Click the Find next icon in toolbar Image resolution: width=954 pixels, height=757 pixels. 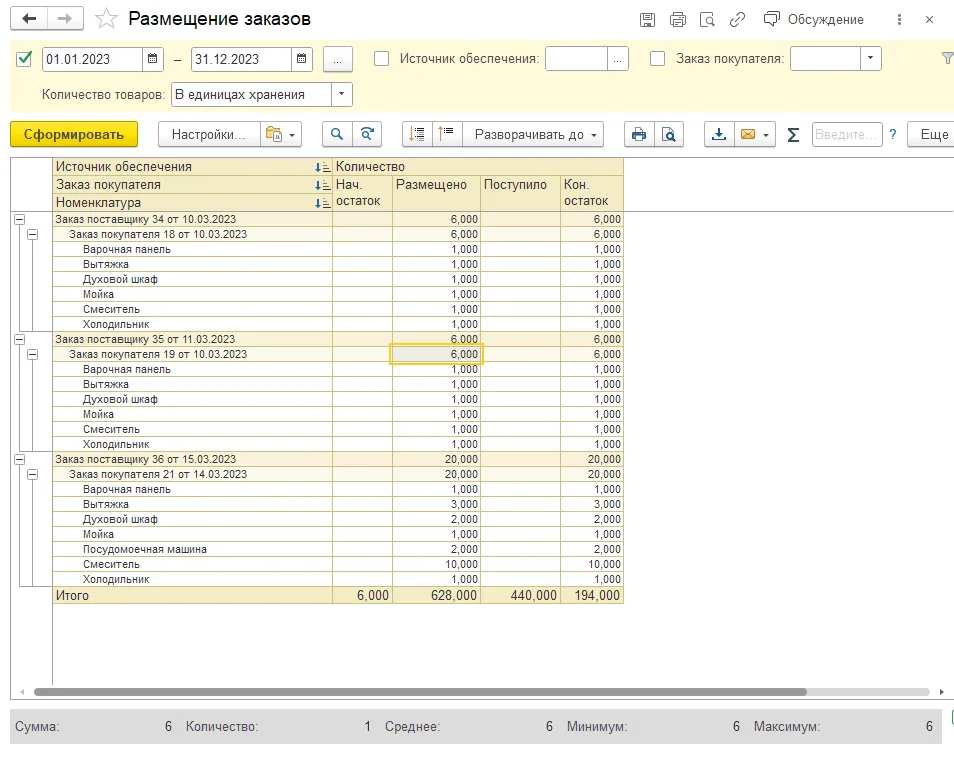pyautogui.click(x=367, y=134)
